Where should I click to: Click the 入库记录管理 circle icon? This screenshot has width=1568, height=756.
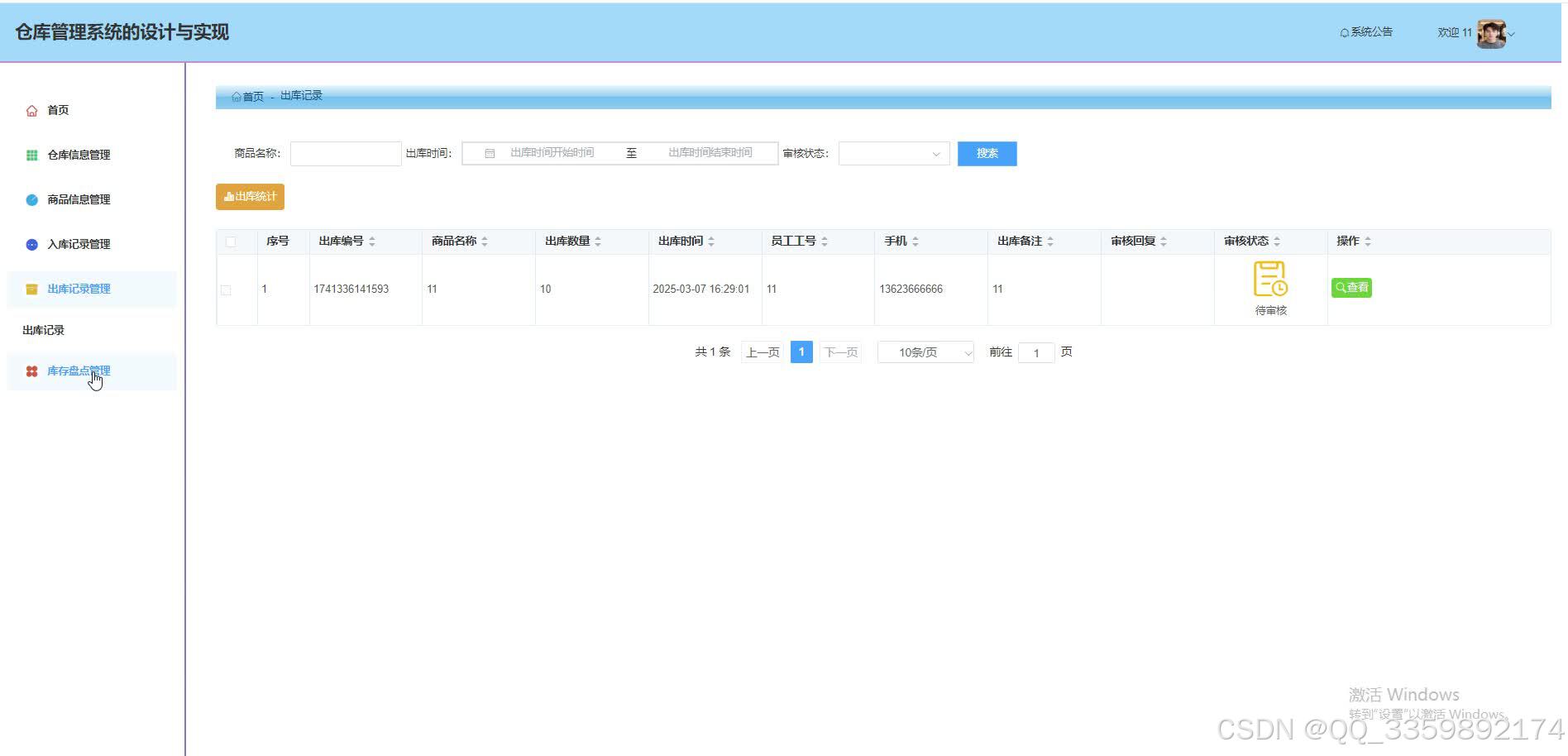tap(31, 244)
